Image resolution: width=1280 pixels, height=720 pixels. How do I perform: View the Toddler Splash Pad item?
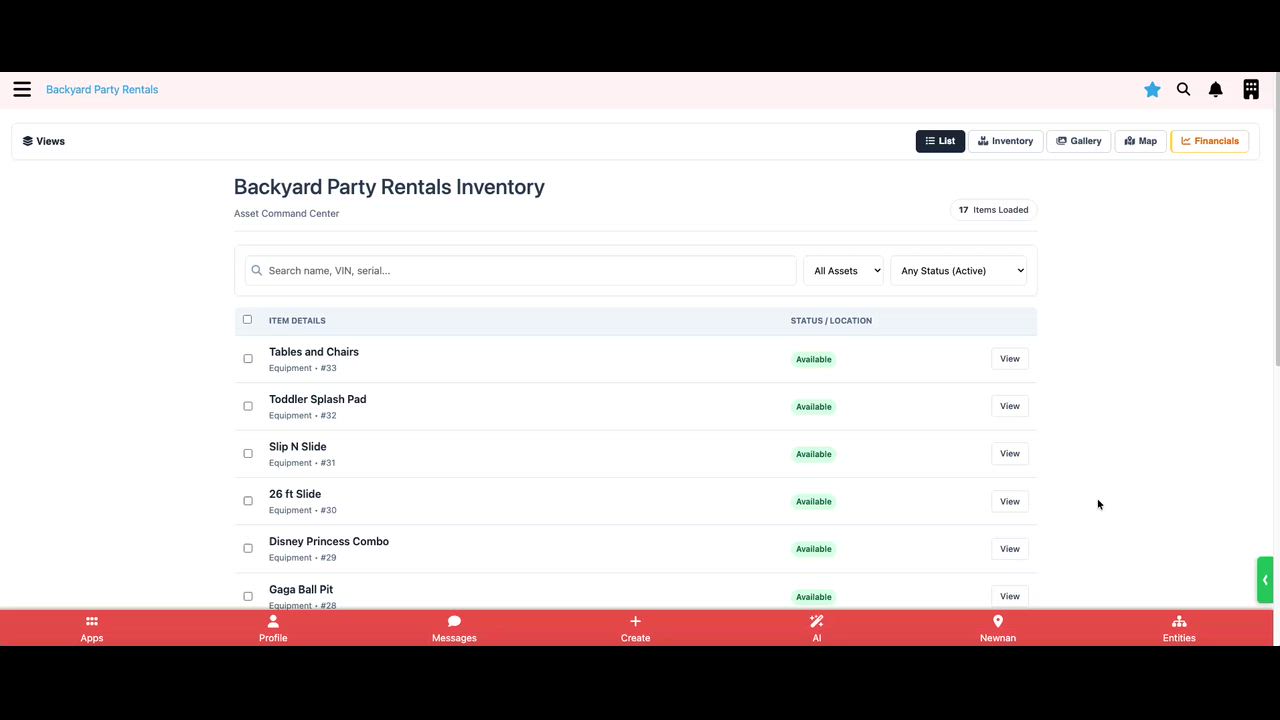click(x=1010, y=406)
